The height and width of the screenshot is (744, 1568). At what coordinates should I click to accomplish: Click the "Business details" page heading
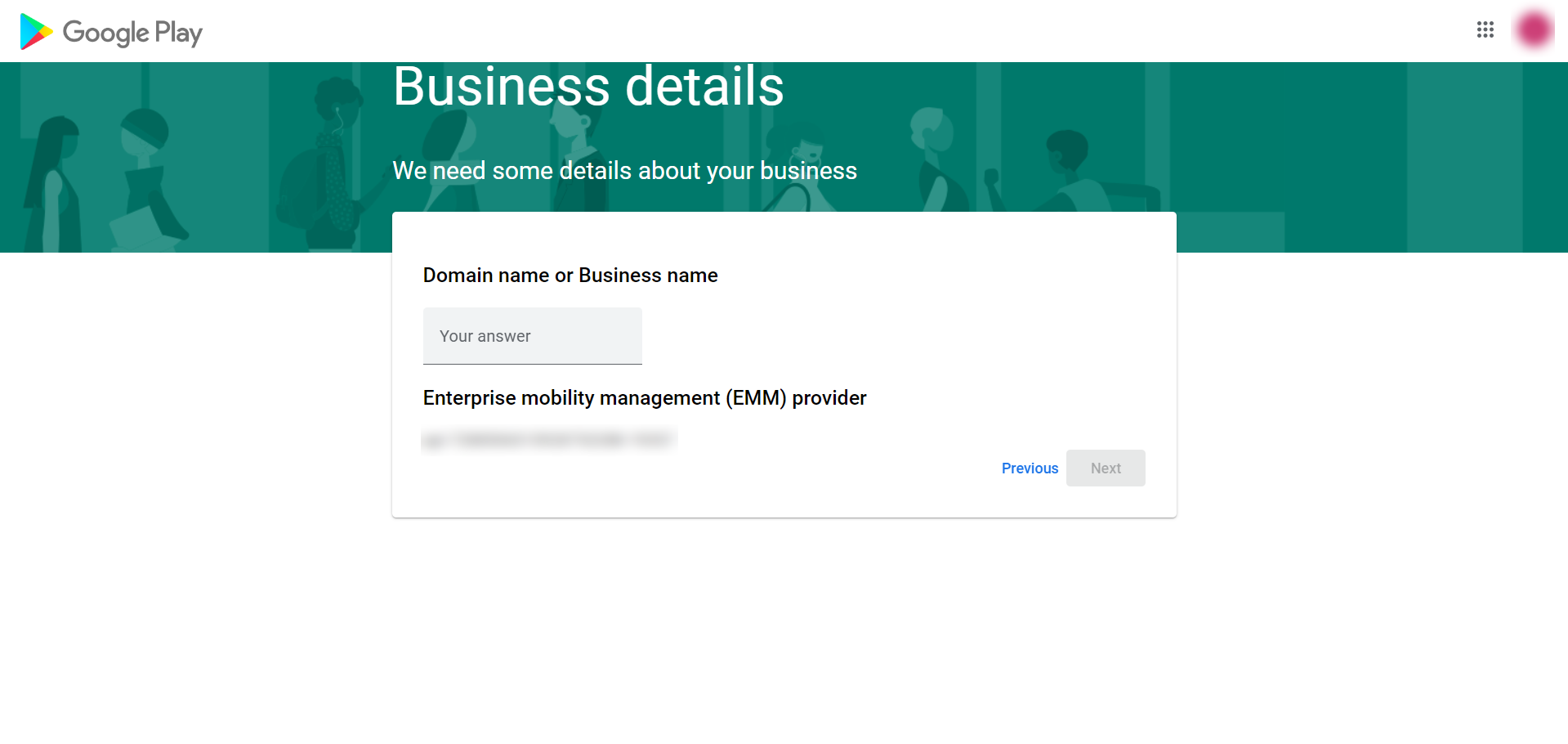(x=588, y=87)
